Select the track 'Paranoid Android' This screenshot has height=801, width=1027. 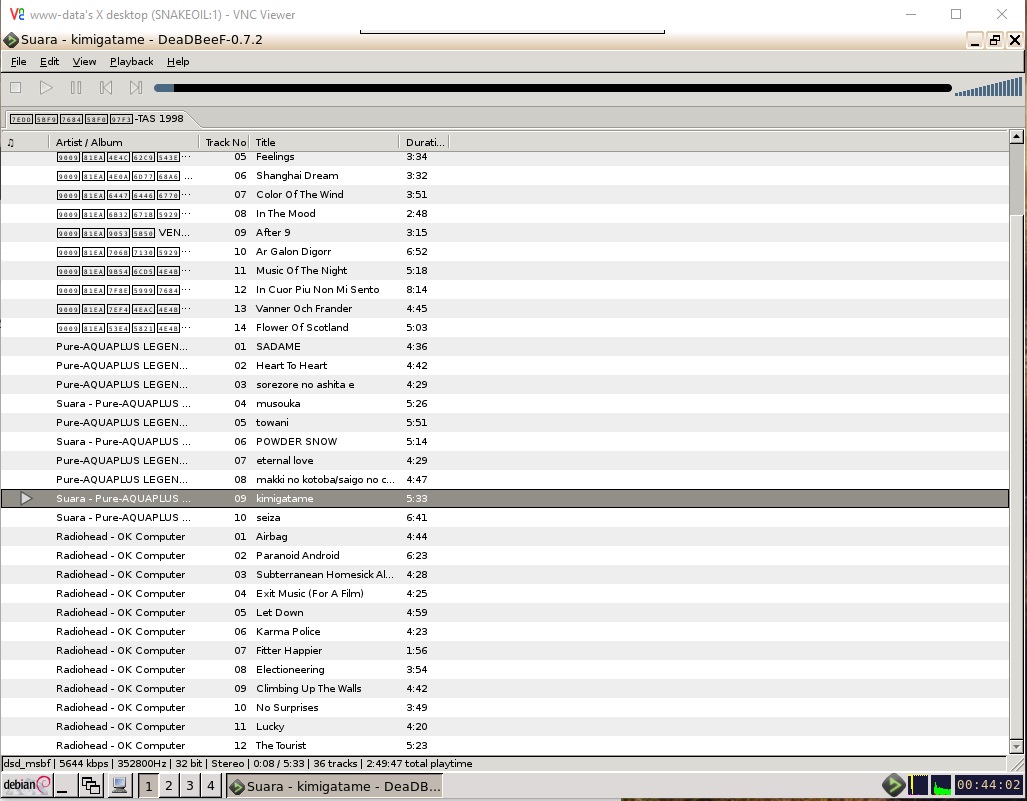(504, 555)
